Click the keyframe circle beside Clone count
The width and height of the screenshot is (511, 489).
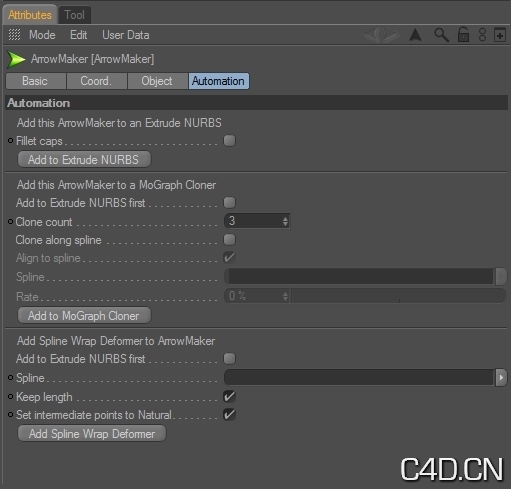tap(10, 221)
